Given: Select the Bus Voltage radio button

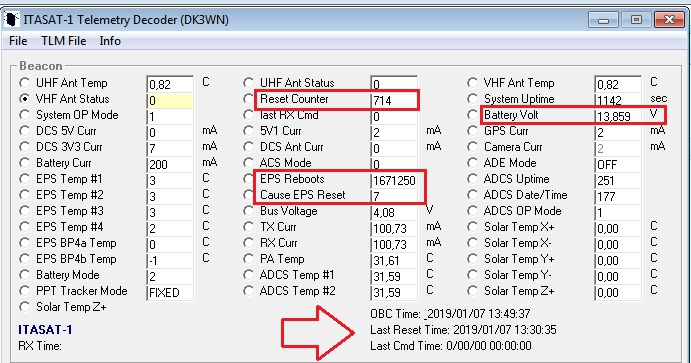Looking at the screenshot, I should pos(249,211).
